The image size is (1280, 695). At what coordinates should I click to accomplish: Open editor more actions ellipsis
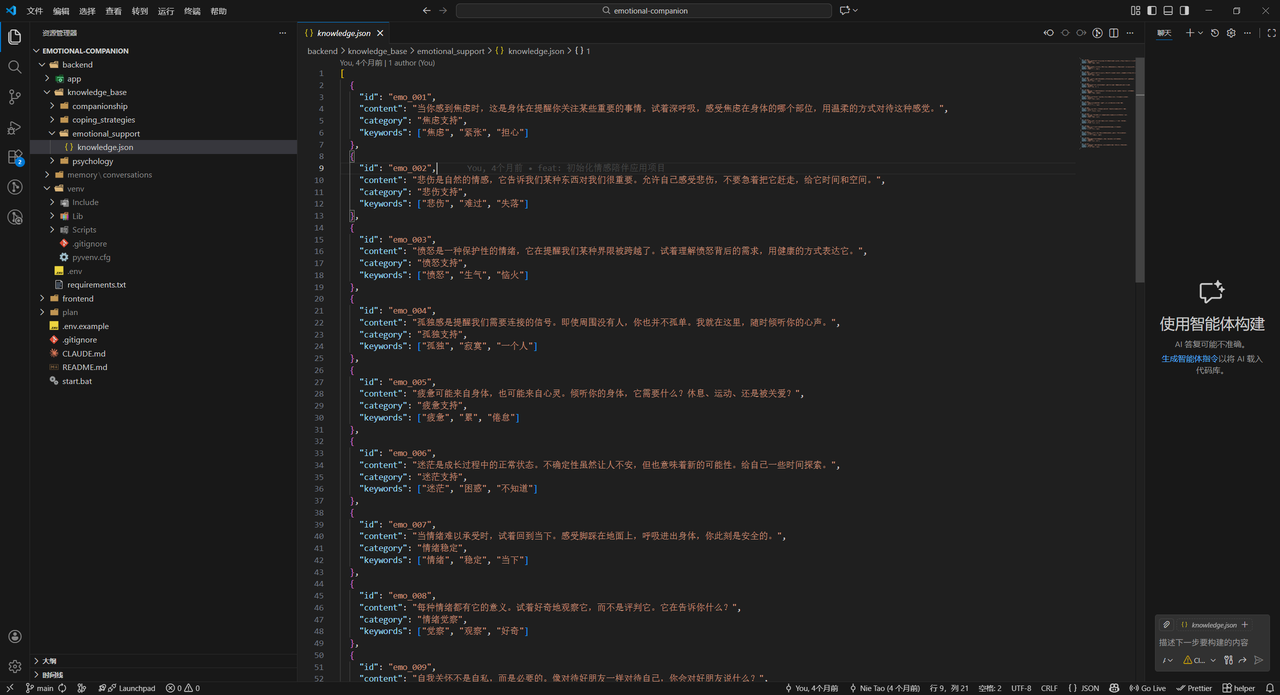pyautogui.click(x=1129, y=33)
